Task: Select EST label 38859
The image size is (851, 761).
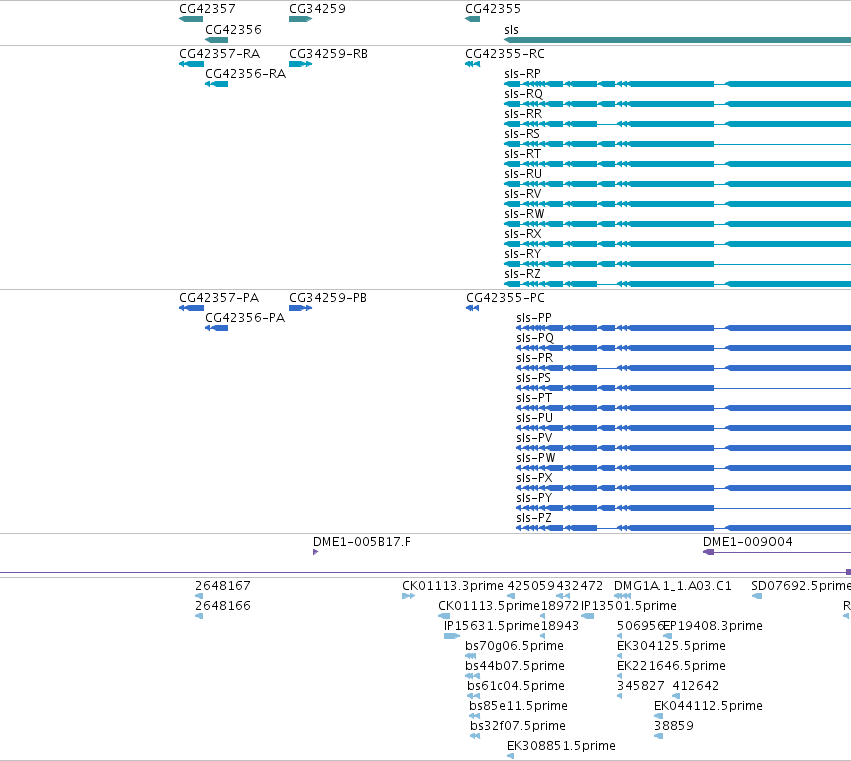Action: [674, 726]
